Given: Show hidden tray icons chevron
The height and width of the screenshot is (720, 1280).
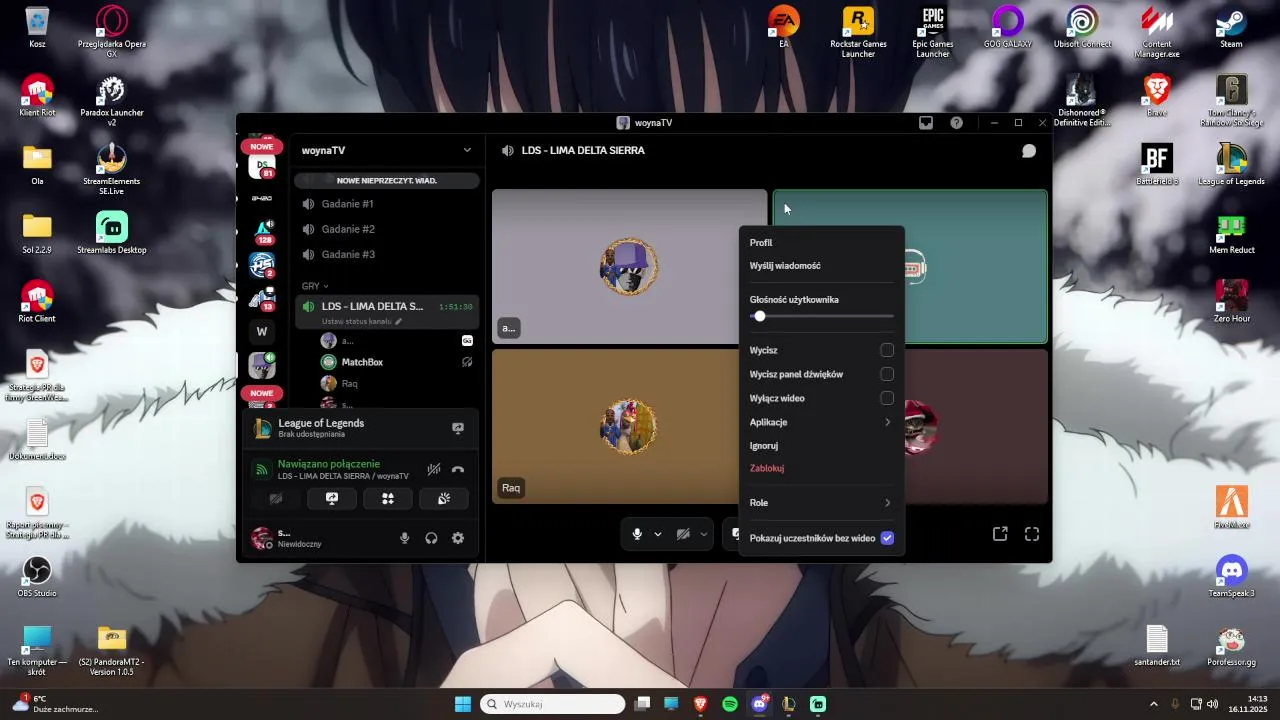Looking at the screenshot, I should [x=1154, y=704].
